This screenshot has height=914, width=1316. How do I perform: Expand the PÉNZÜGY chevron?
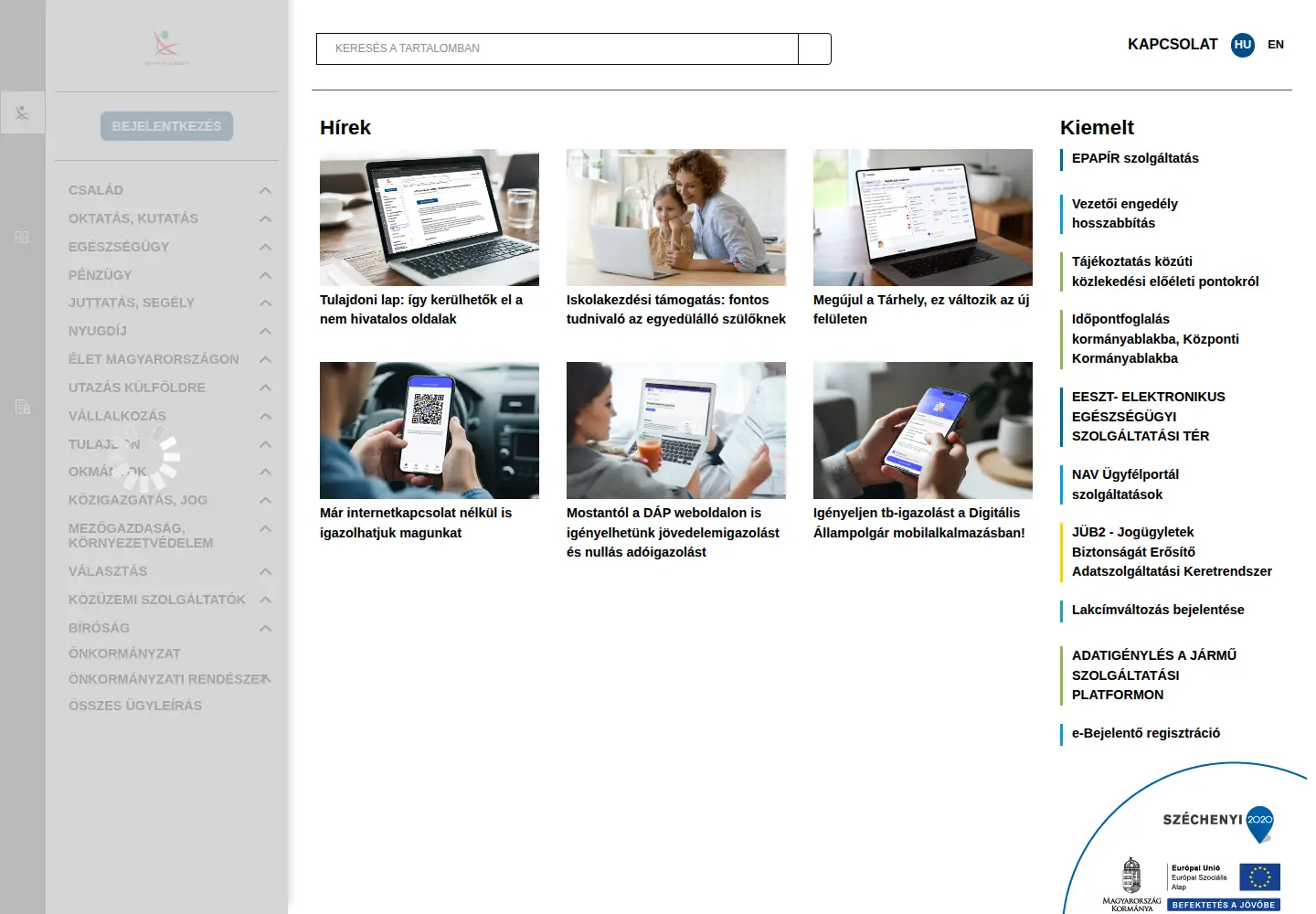265,275
